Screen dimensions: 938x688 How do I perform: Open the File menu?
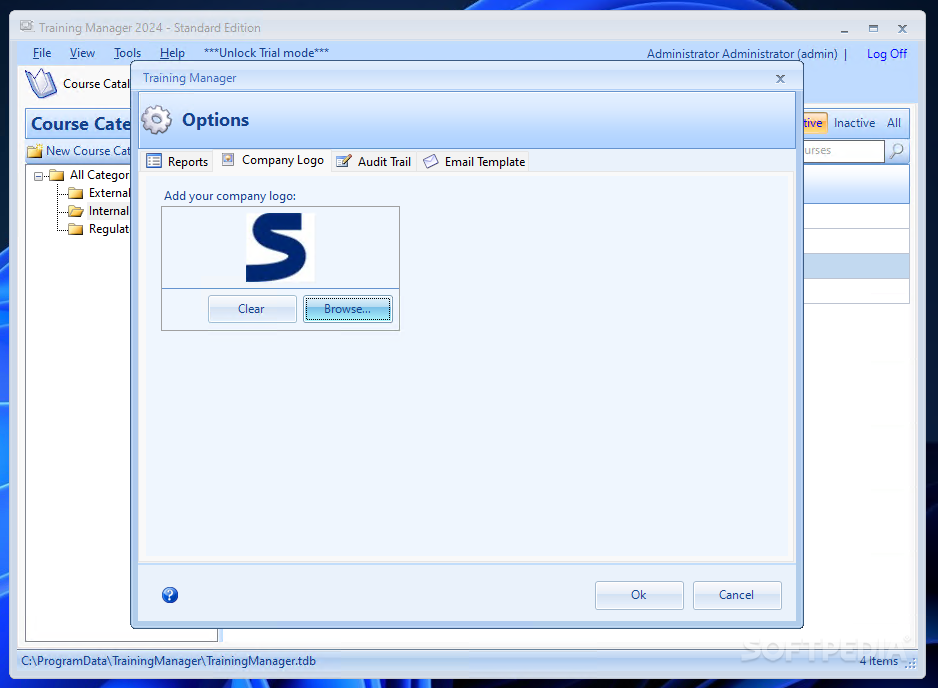tap(42, 53)
